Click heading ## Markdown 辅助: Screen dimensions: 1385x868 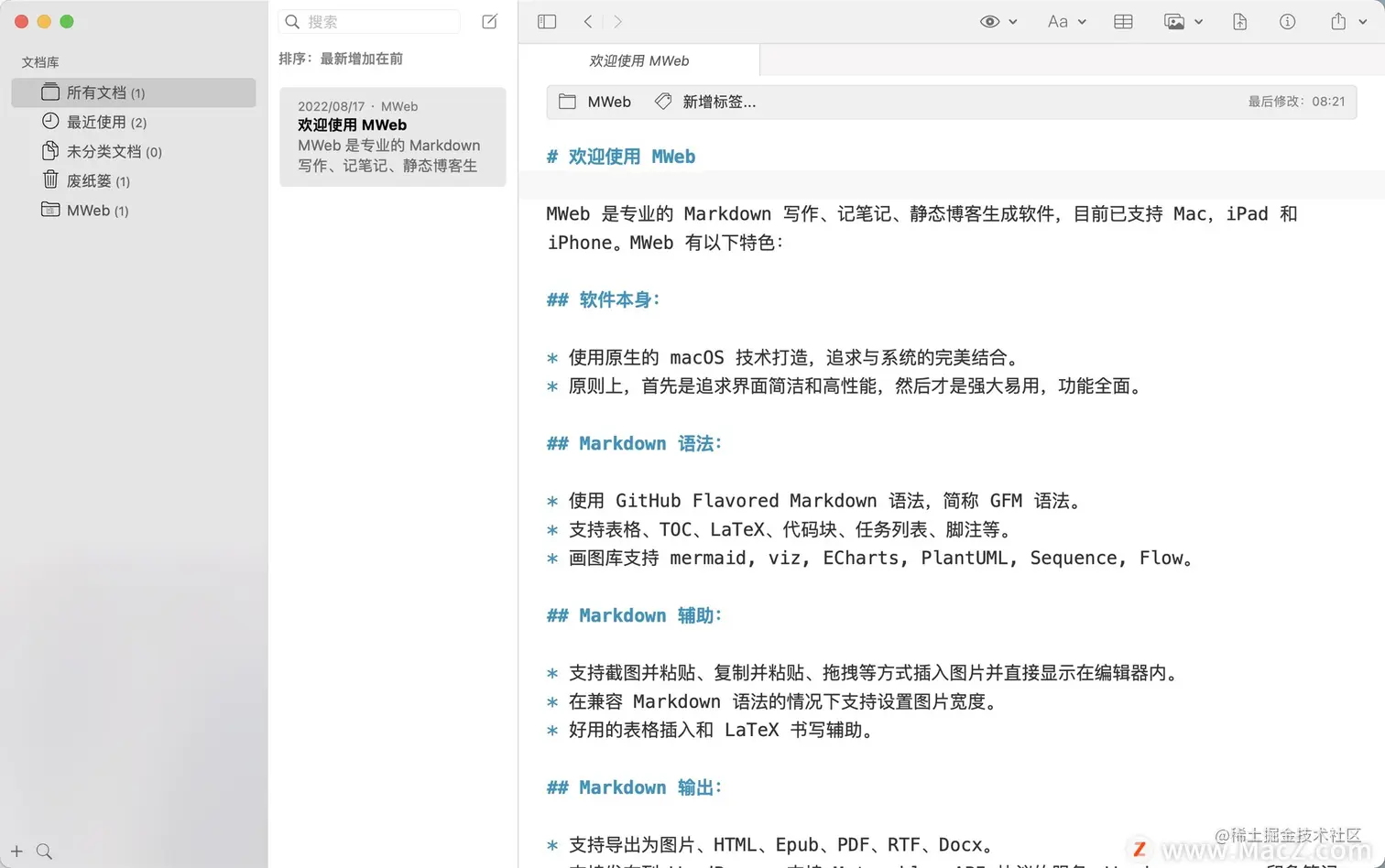634,615
